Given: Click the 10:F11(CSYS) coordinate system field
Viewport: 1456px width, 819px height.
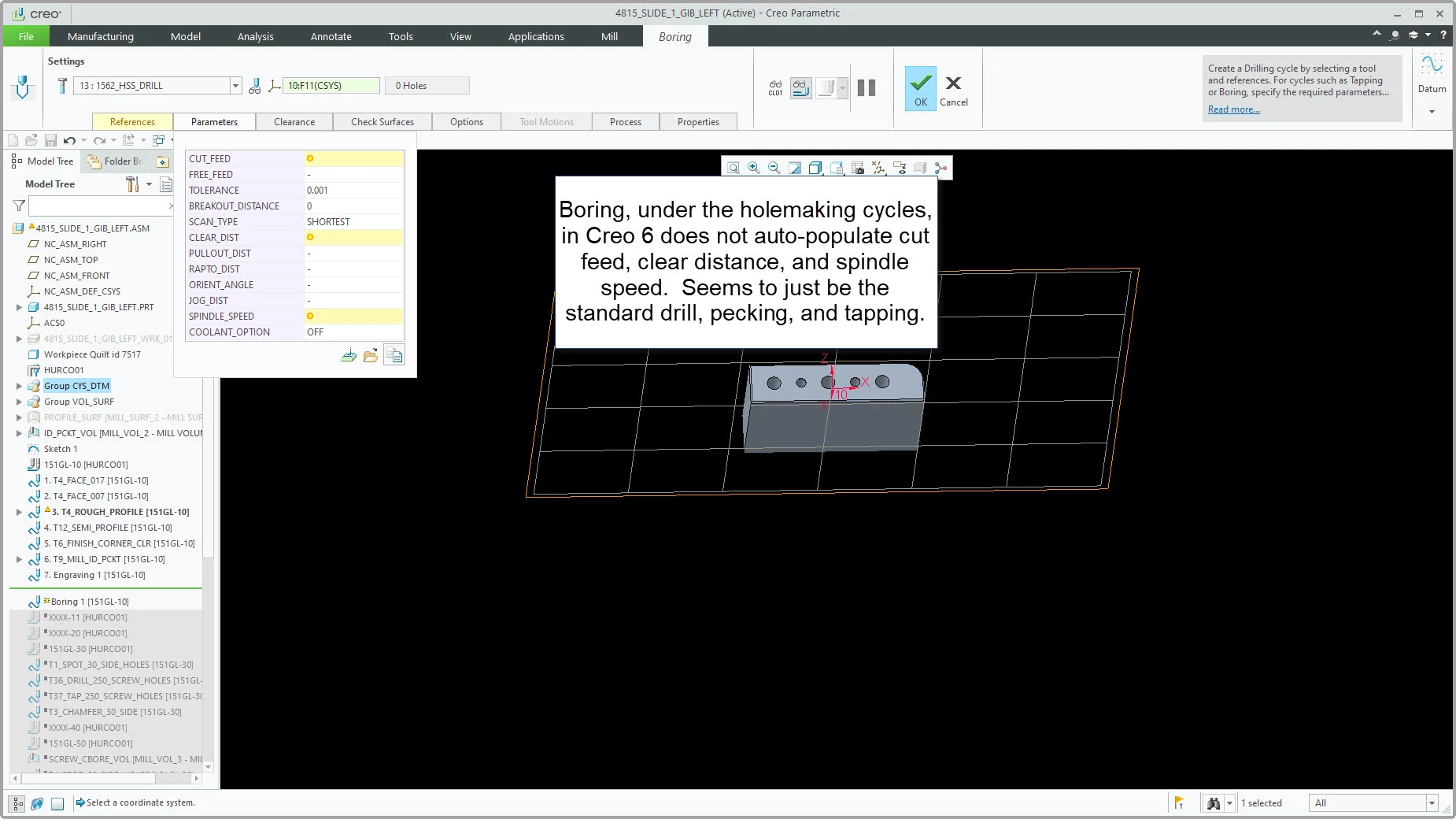Looking at the screenshot, I should (331, 86).
